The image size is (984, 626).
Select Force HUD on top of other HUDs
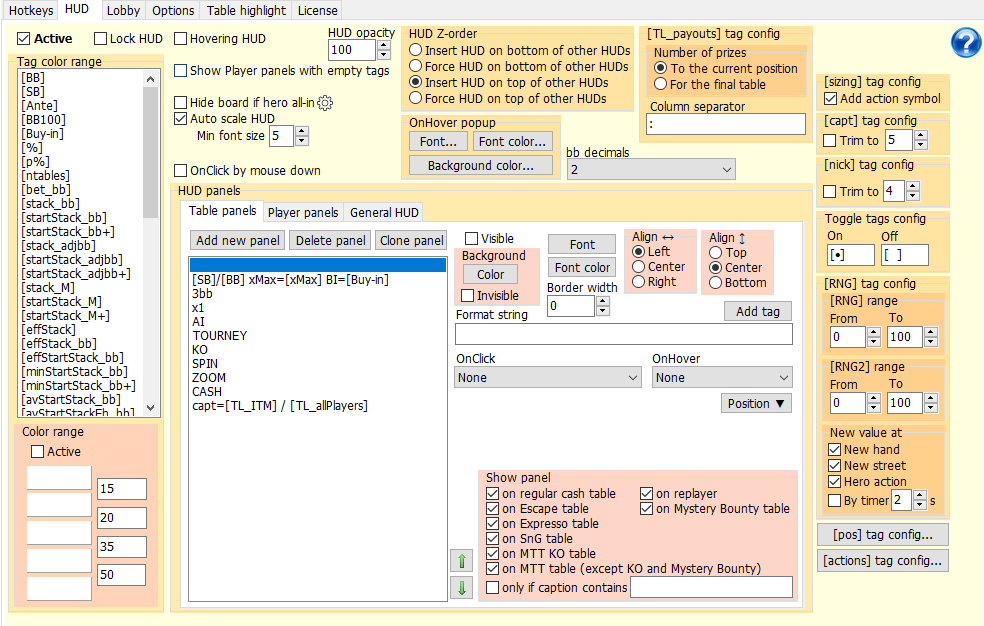point(416,99)
